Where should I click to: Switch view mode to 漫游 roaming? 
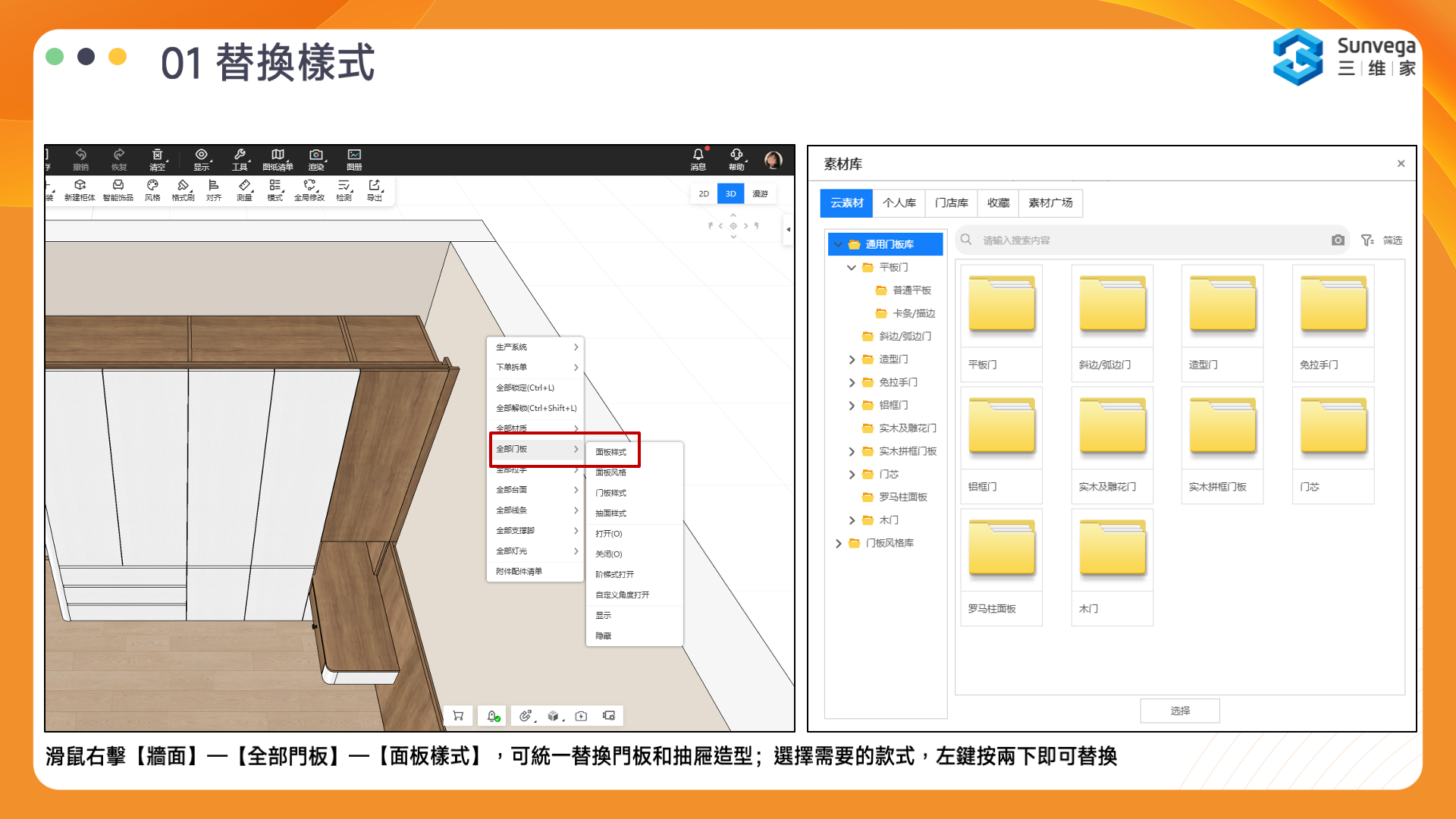coord(760,194)
